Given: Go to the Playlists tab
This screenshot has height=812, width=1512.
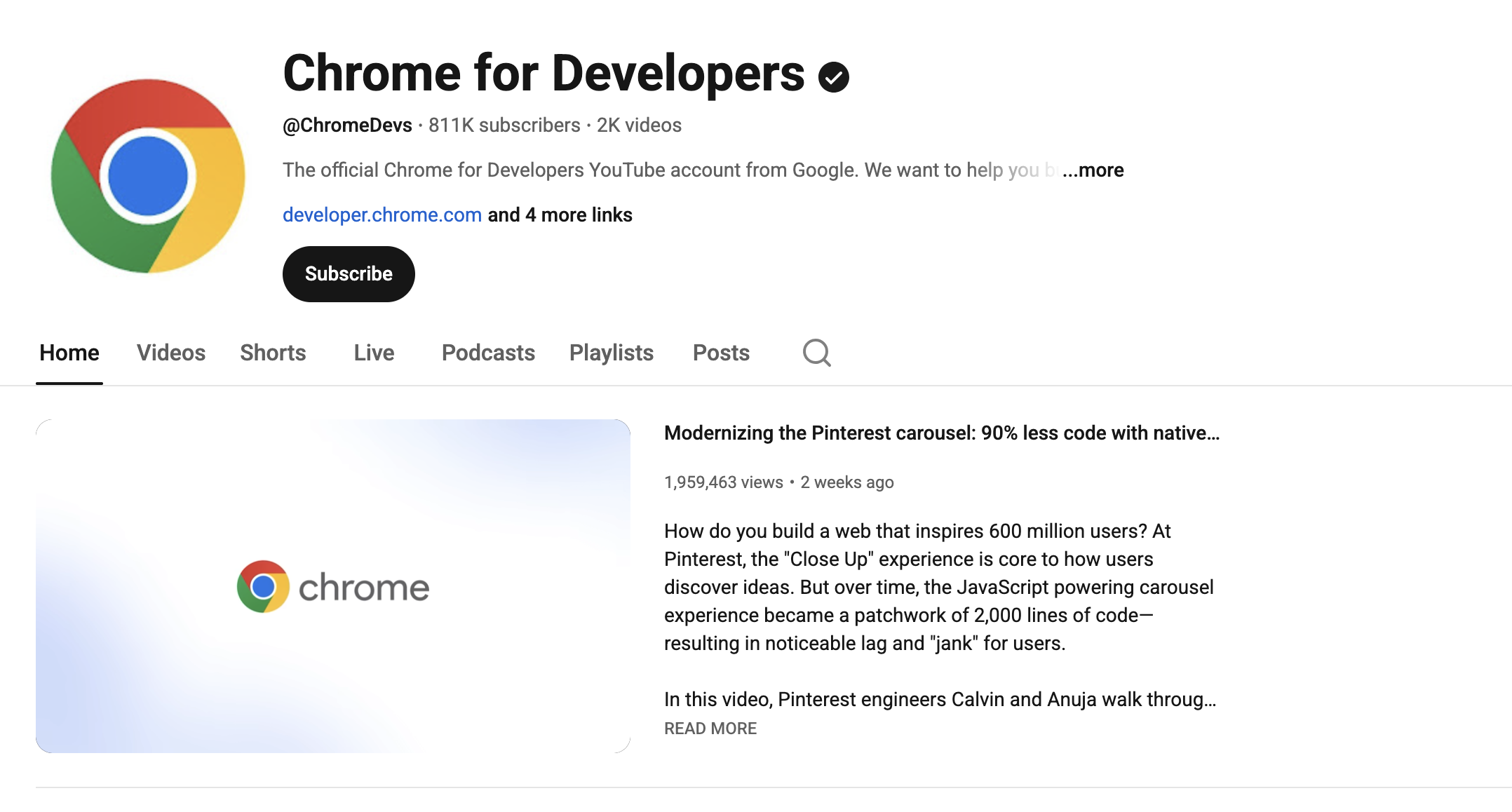Looking at the screenshot, I should (x=612, y=353).
